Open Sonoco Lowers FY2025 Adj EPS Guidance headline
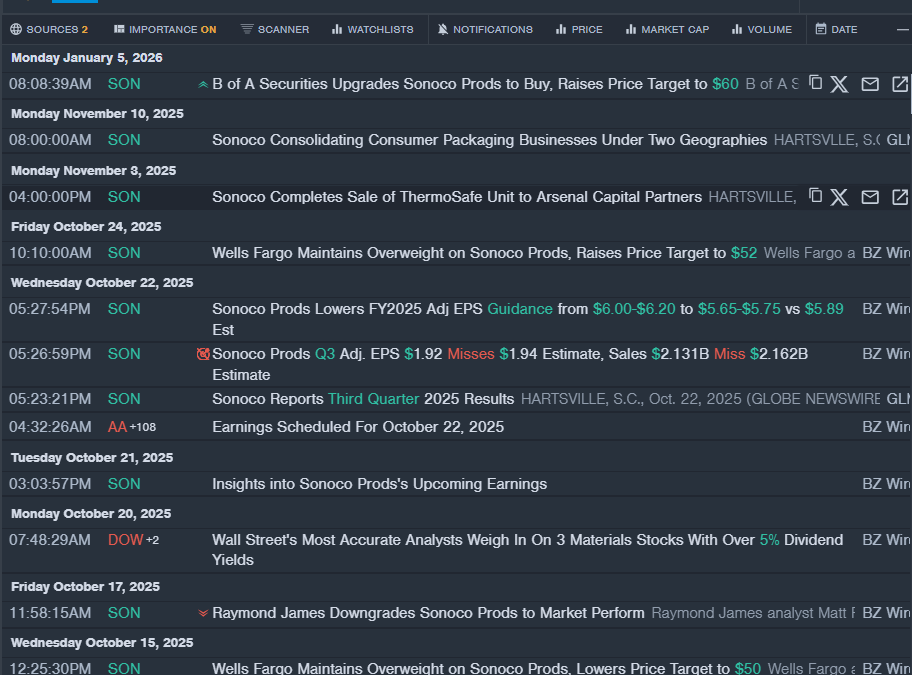Image resolution: width=912 pixels, height=675 pixels. click(x=528, y=319)
